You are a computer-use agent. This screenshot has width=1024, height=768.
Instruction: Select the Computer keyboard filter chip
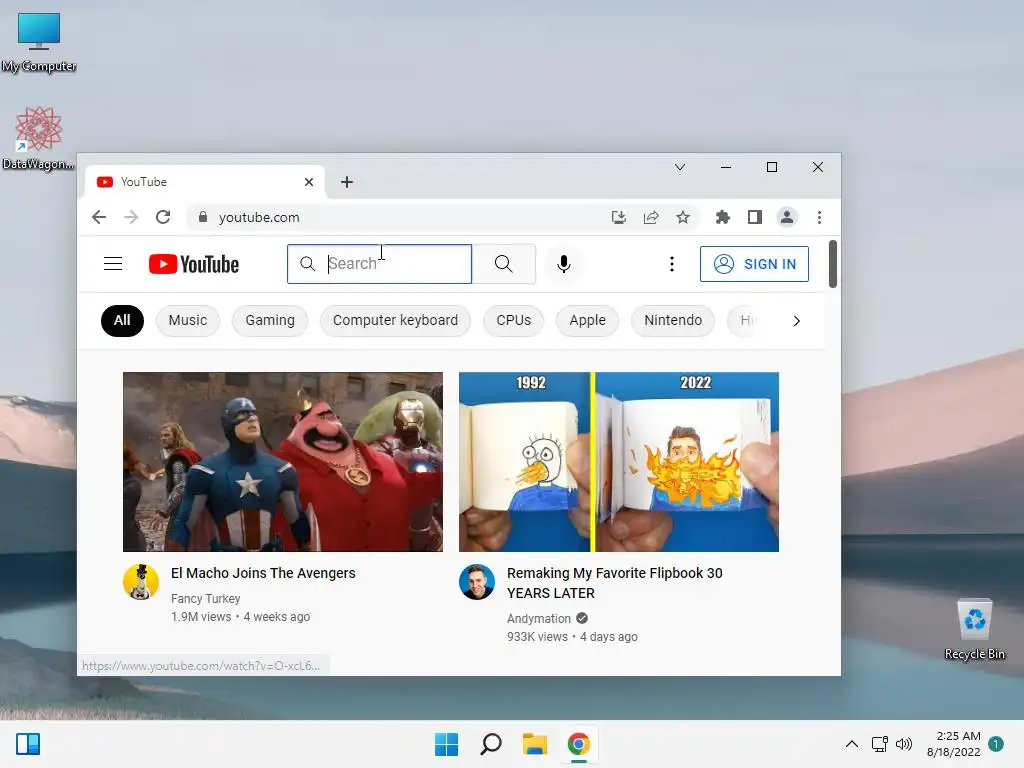(x=395, y=321)
